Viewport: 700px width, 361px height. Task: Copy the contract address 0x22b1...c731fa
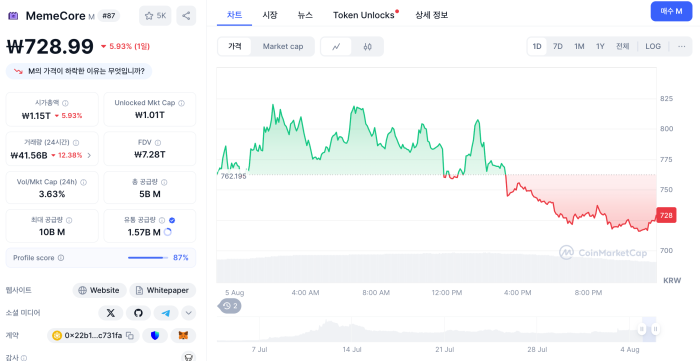point(130,336)
